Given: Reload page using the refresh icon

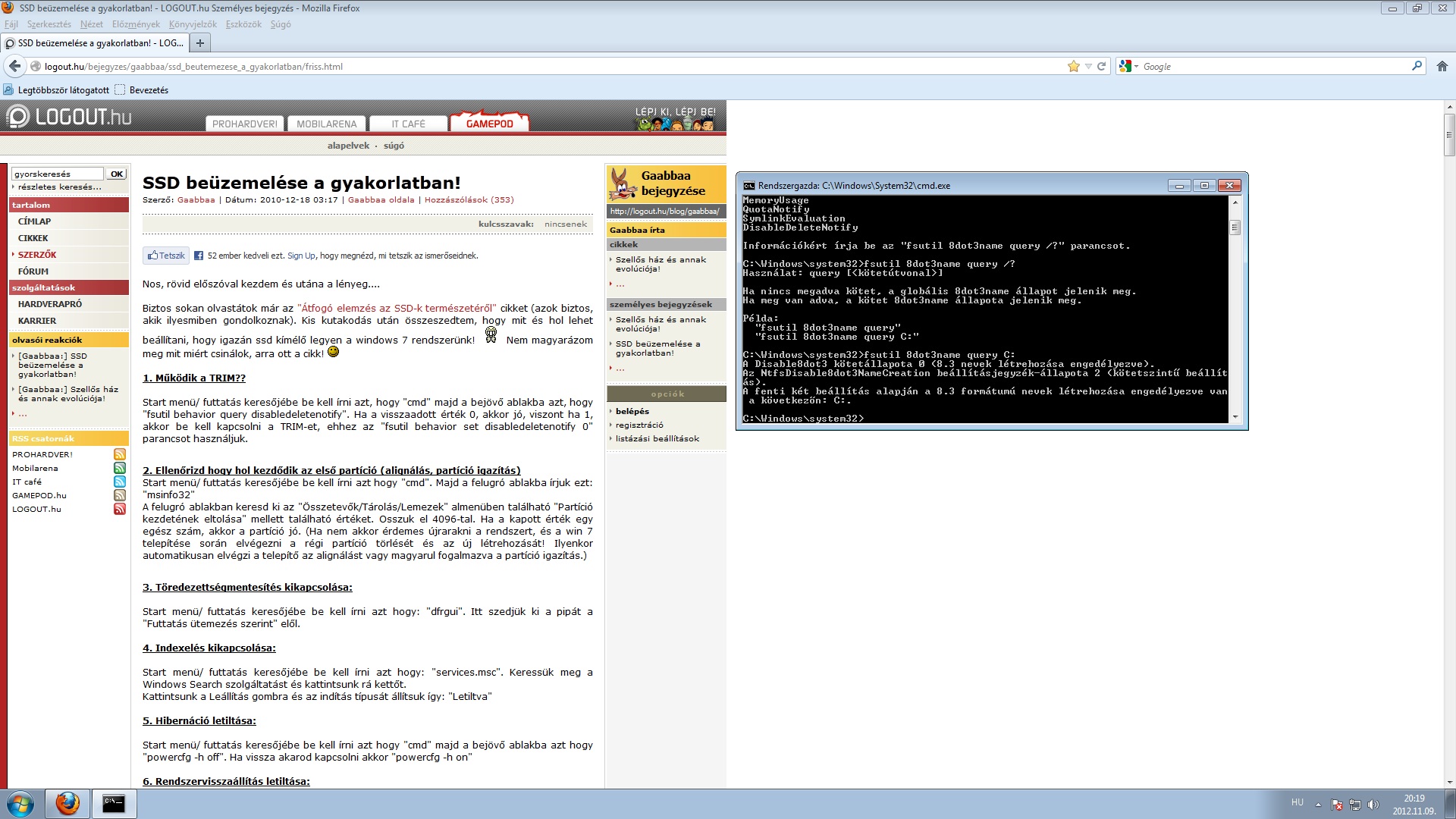Looking at the screenshot, I should click(x=1102, y=67).
